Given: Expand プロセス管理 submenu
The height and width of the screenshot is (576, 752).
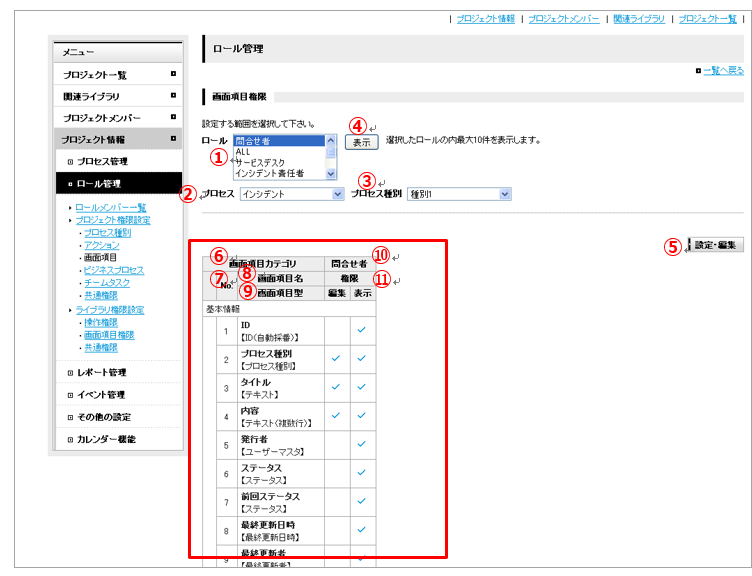Looking at the screenshot, I should [x=118, y=161].
